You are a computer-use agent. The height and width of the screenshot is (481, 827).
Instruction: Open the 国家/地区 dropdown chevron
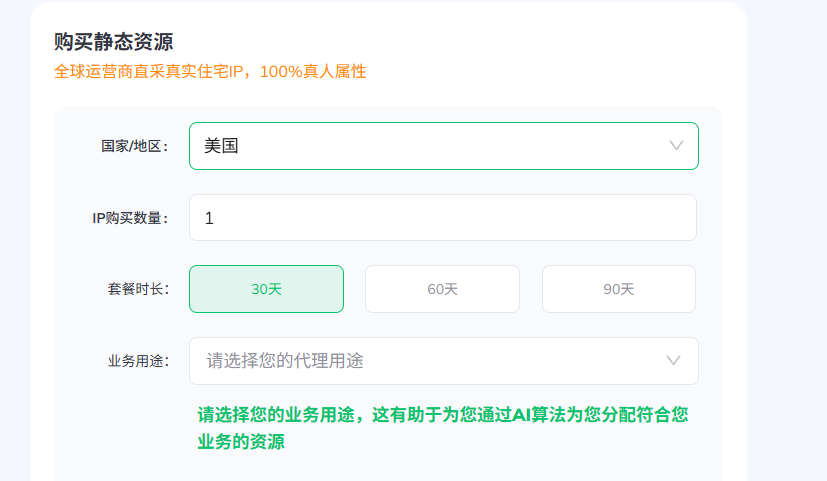(676, 146)
